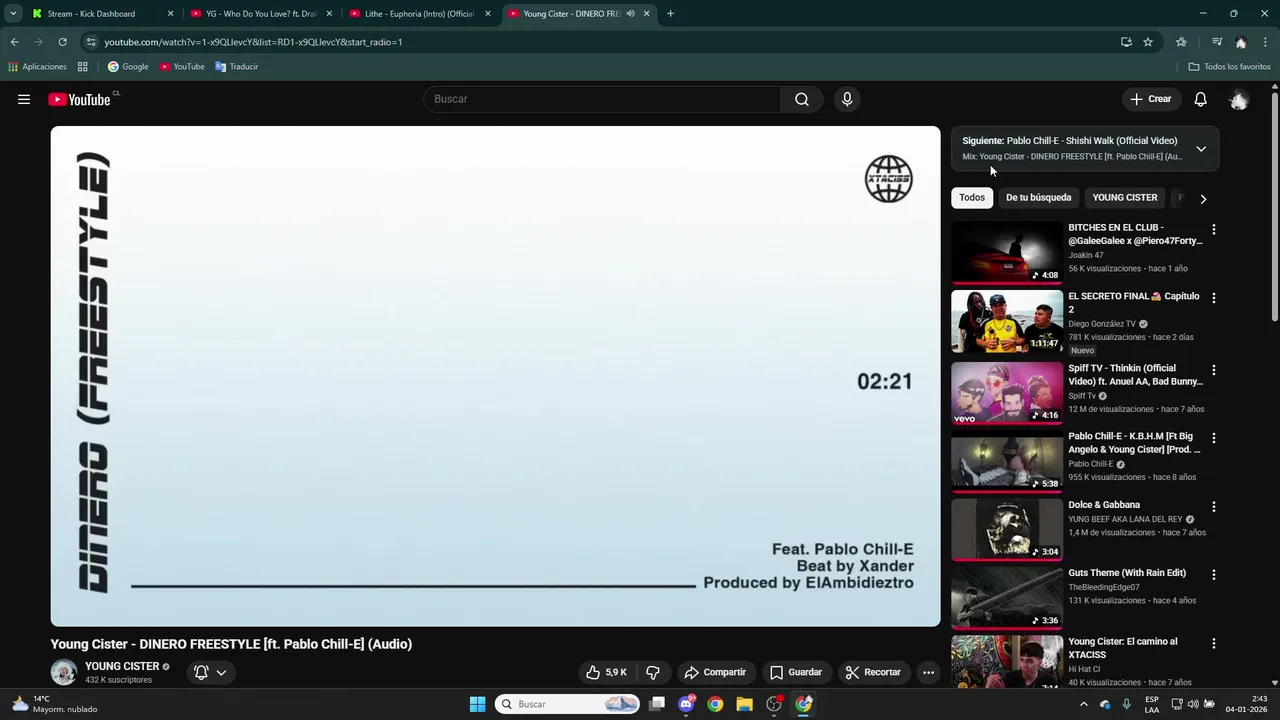Open the Traducir bookmark
The width and height of the screenshot is (1280, 720).
(x=237, y=67)
